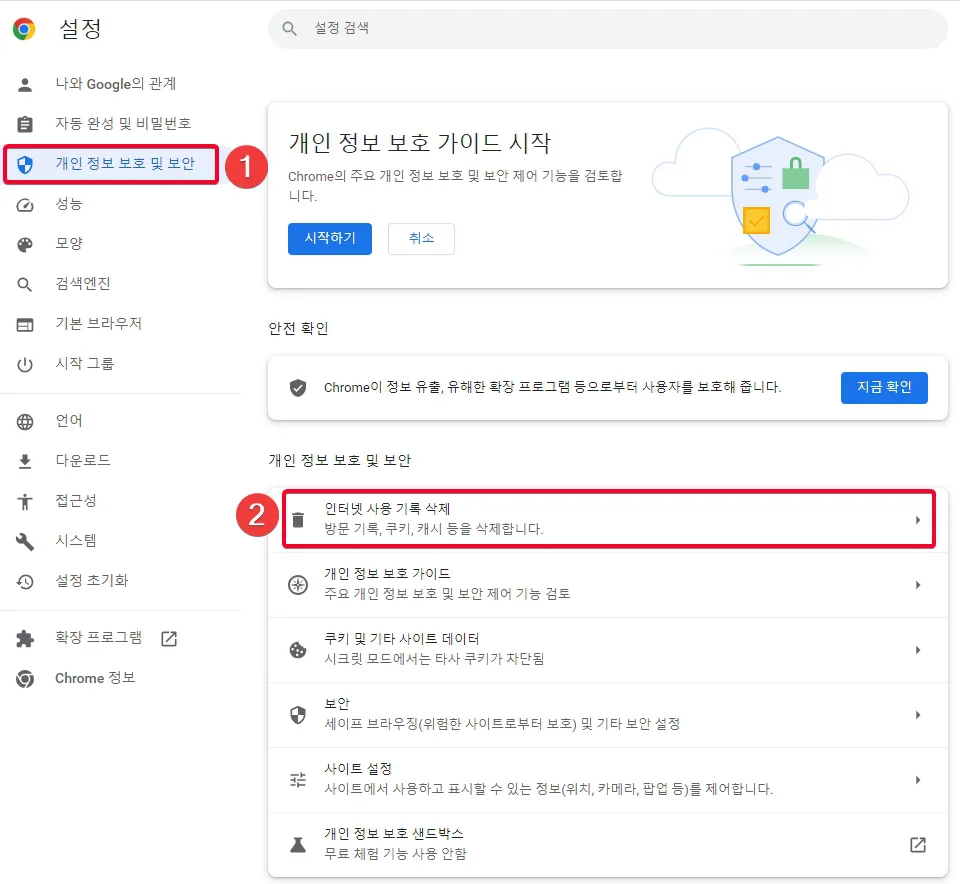Click the magnifier icon for 검색엔진
This screenshot has width=960, height=884.
[24, 284]
